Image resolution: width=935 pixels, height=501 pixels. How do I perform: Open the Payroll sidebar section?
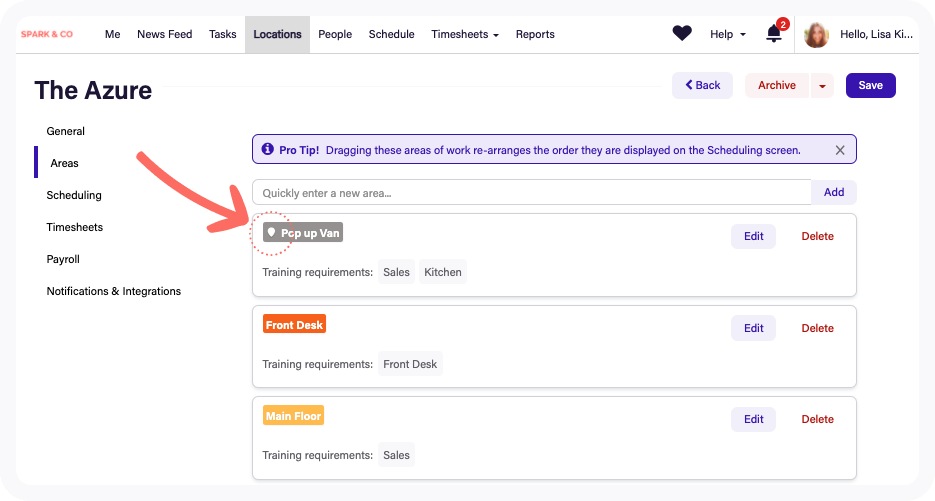click(x=63, y=259)
